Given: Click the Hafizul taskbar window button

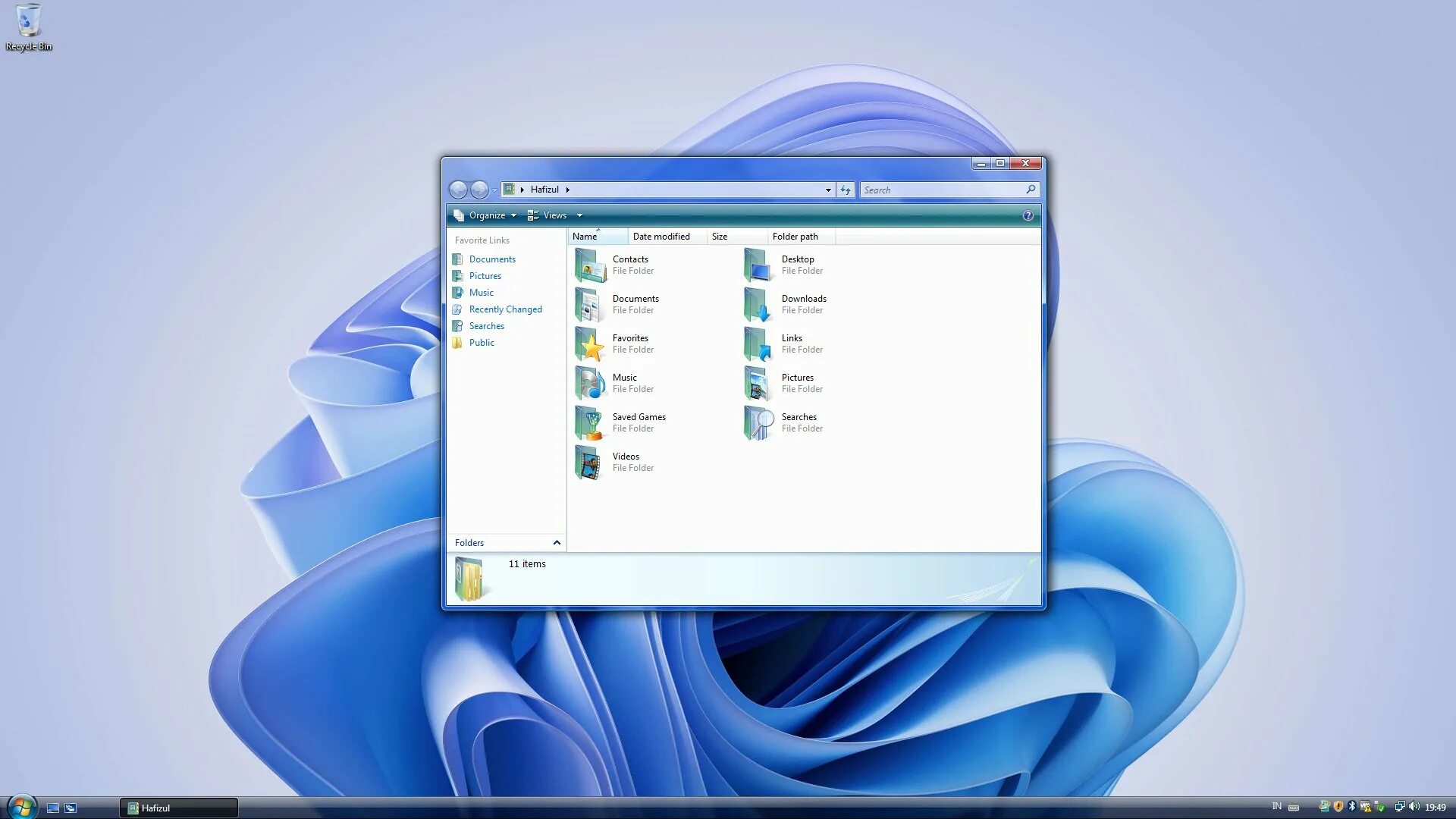Looking at the screenshot, I should pyautogui.click(x=179, y=808).
